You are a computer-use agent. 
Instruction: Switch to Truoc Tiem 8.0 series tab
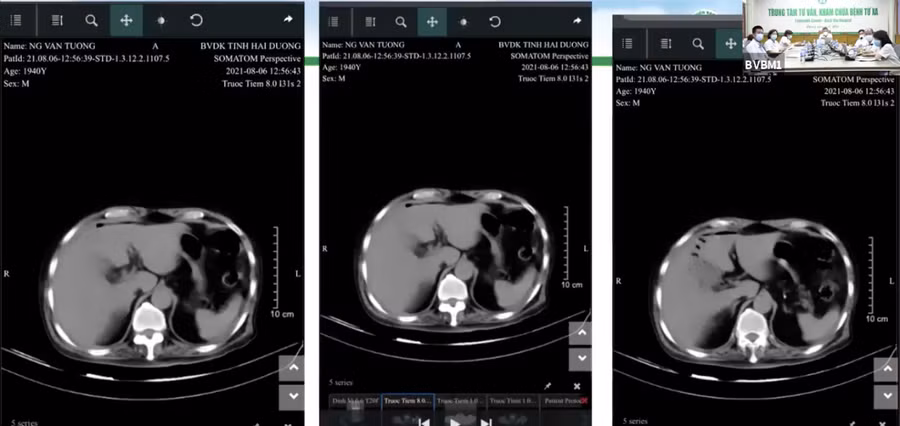pos(407,400)
